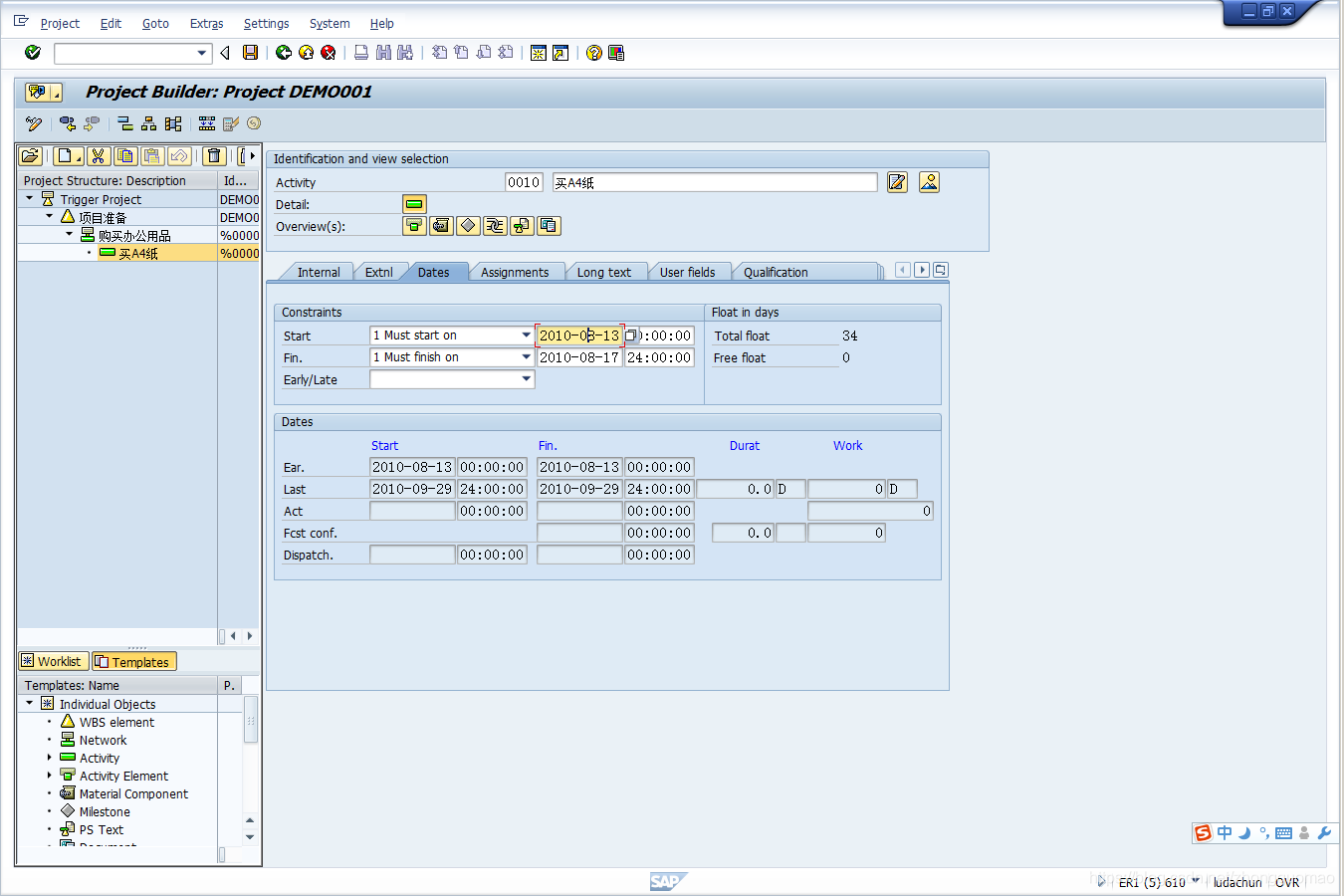The width and height of the screenshot is (1344, 896).
Task: Expand the Activity template node
Action: coord(49,758)
